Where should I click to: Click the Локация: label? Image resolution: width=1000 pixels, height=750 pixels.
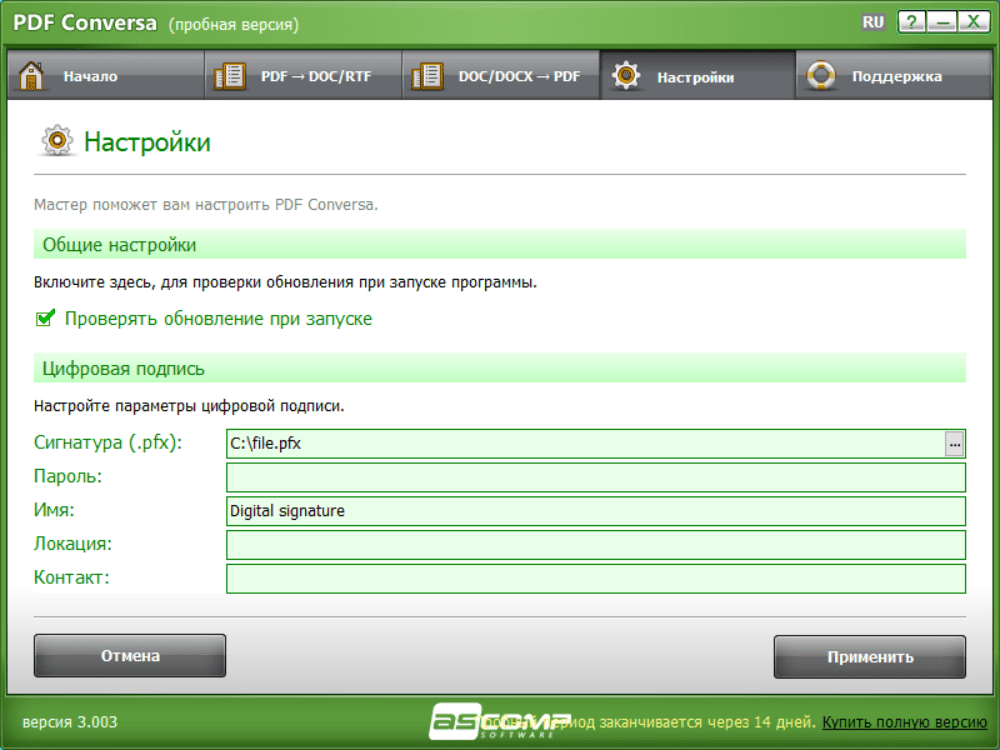(x=73, y=543)
